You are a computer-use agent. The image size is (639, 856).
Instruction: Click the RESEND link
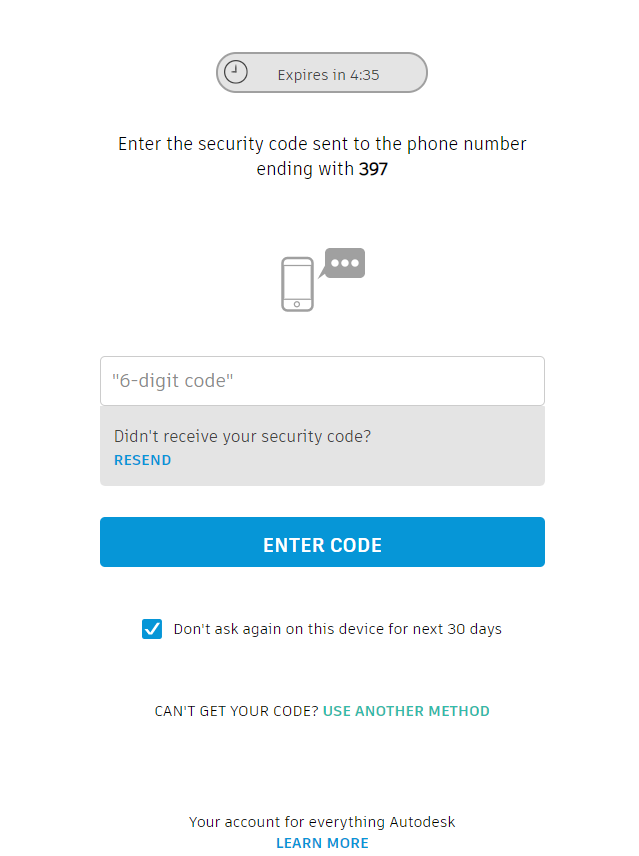tap(142, 460)
